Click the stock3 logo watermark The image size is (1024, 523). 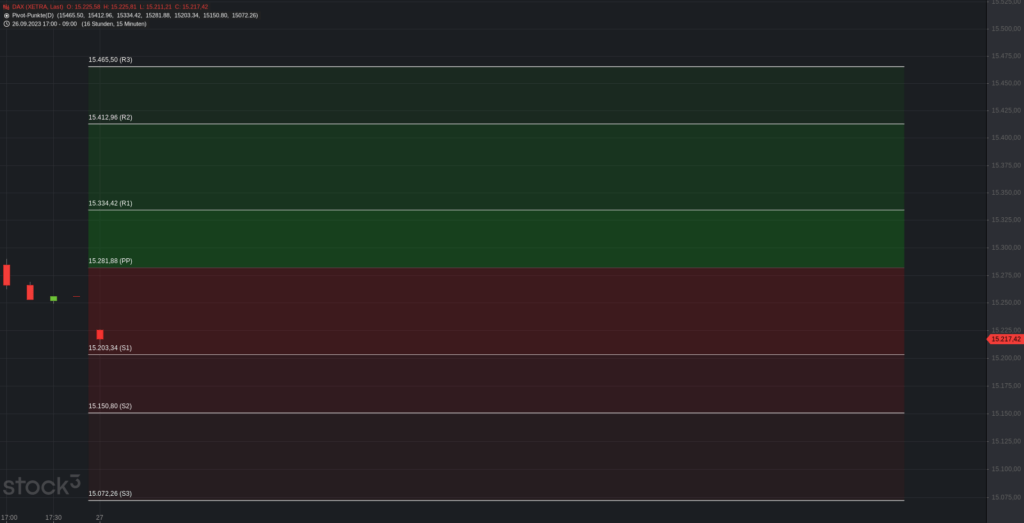tap(41, 487)
